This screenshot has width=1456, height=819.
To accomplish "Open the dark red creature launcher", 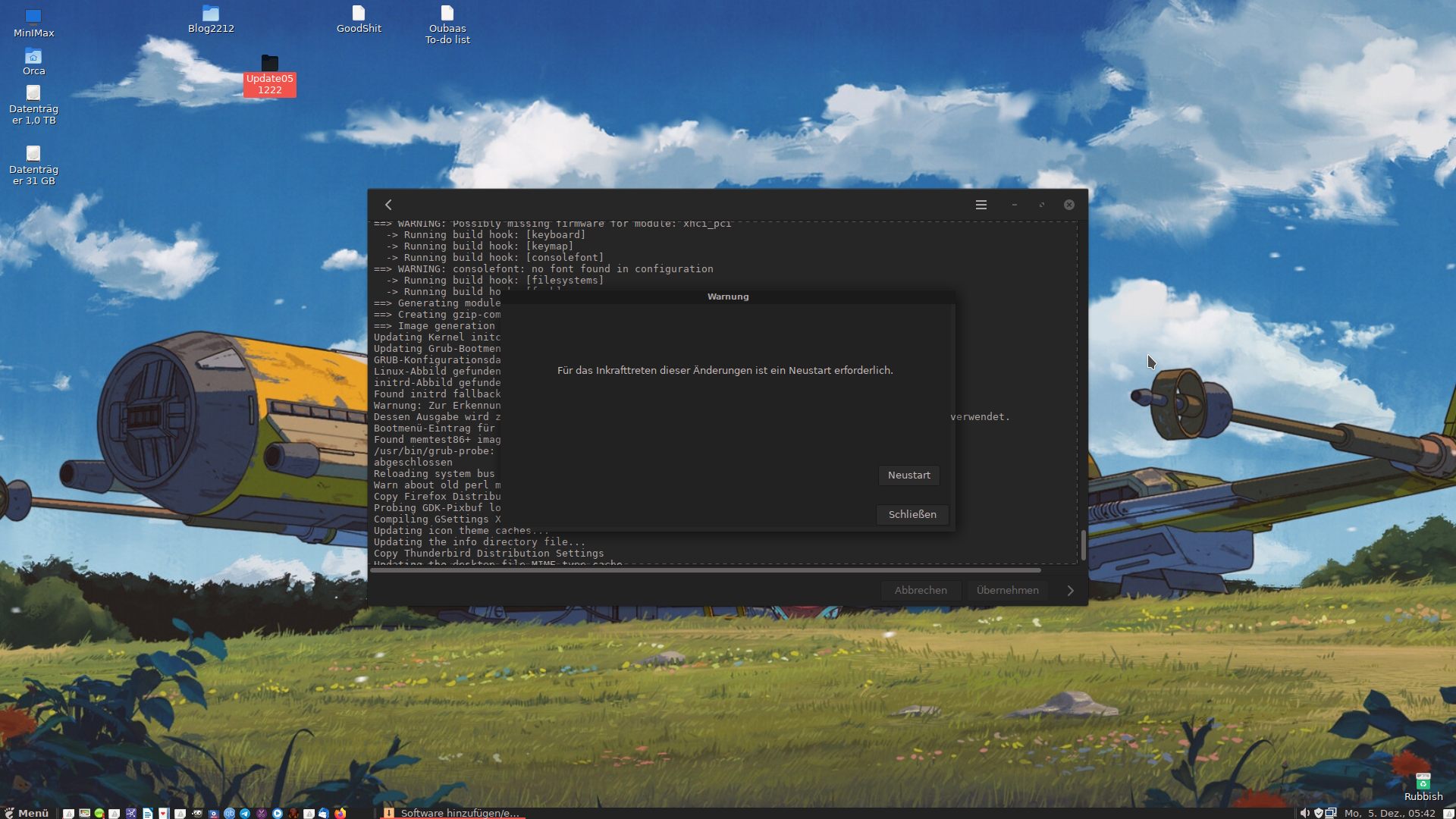I will 293,813.
